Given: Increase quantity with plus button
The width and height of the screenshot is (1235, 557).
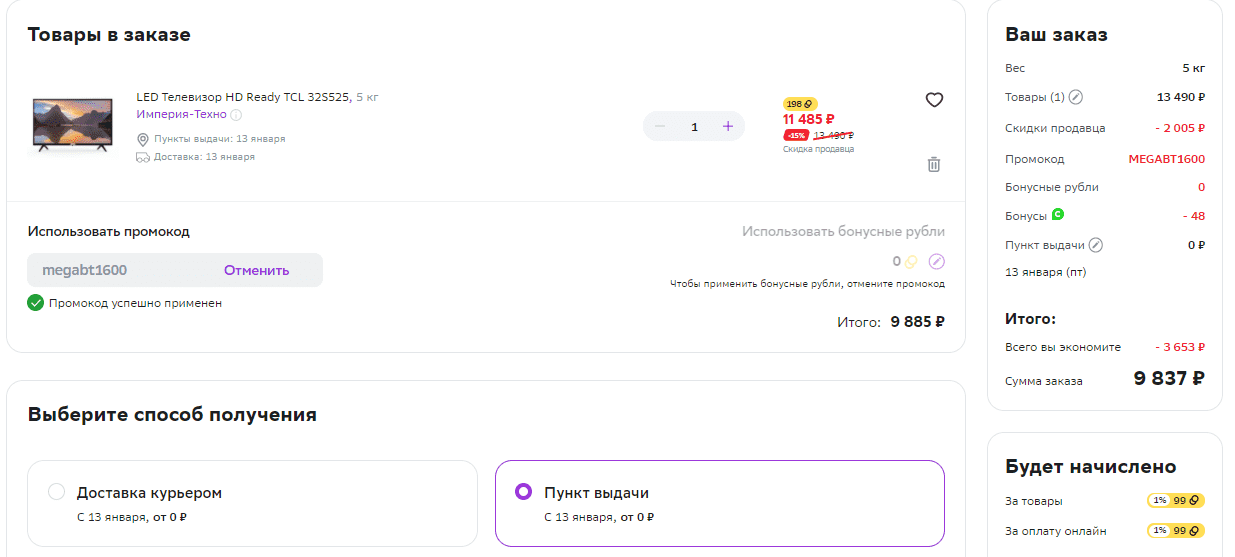Looking at the screenshot, I should point(728,126).
